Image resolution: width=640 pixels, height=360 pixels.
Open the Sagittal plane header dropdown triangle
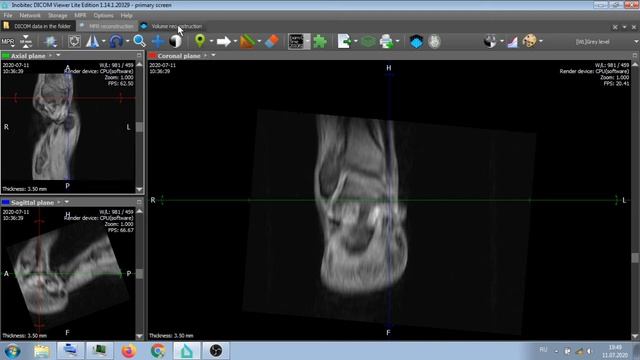pos(67,202)
